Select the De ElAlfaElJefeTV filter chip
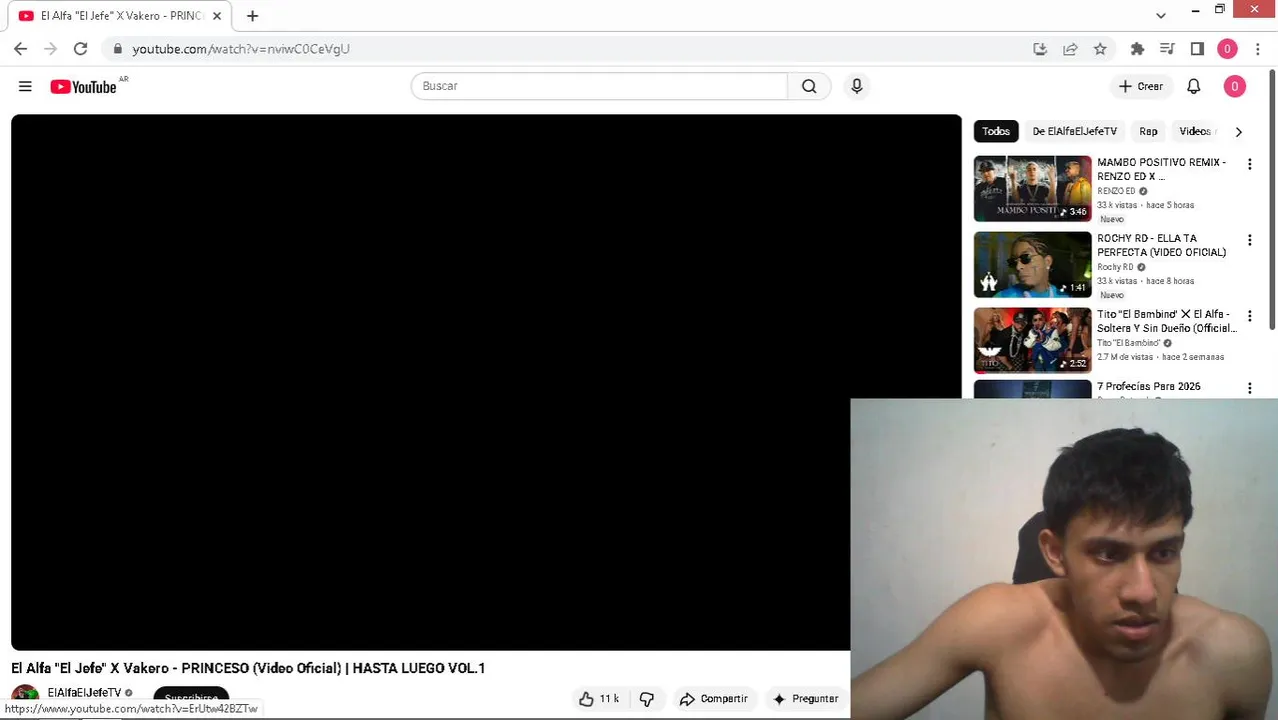The height and width of the screenshot is (720, 1278). 1074,131
